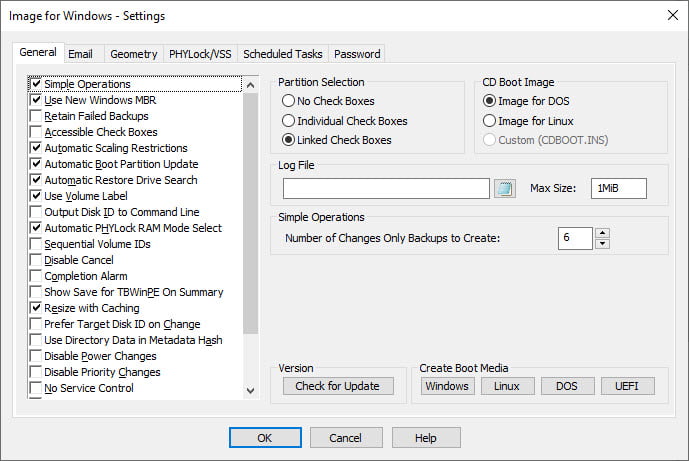Confirm settings with OK button

click(265, 438)
